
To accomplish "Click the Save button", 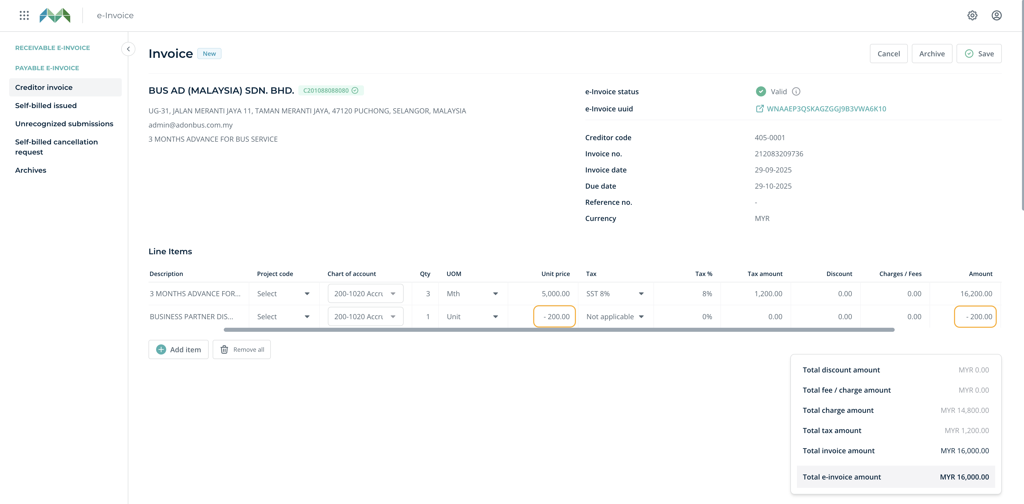I will [979, 54].
